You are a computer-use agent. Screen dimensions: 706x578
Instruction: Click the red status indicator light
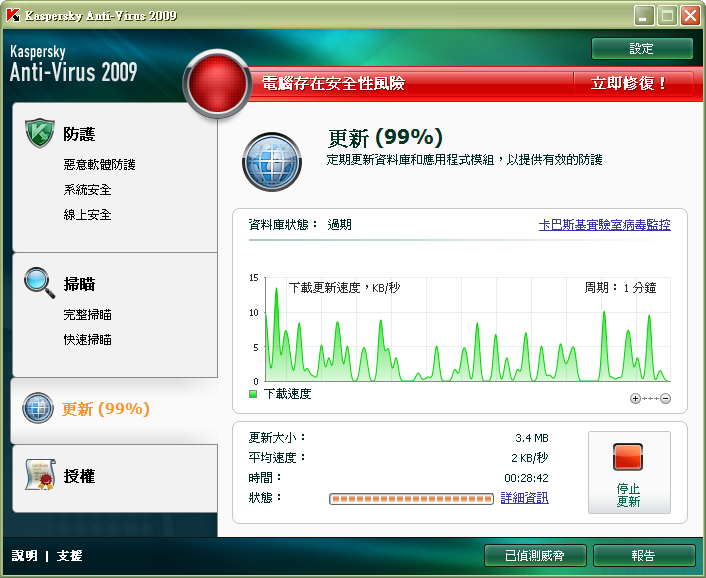pyautogui.click(x=217, y=84)
